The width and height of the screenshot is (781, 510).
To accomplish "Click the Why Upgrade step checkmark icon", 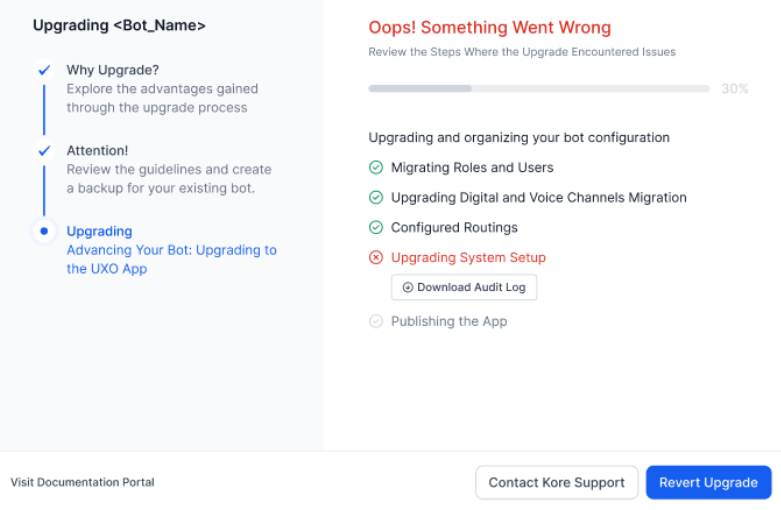I will [x=44, y=70].
